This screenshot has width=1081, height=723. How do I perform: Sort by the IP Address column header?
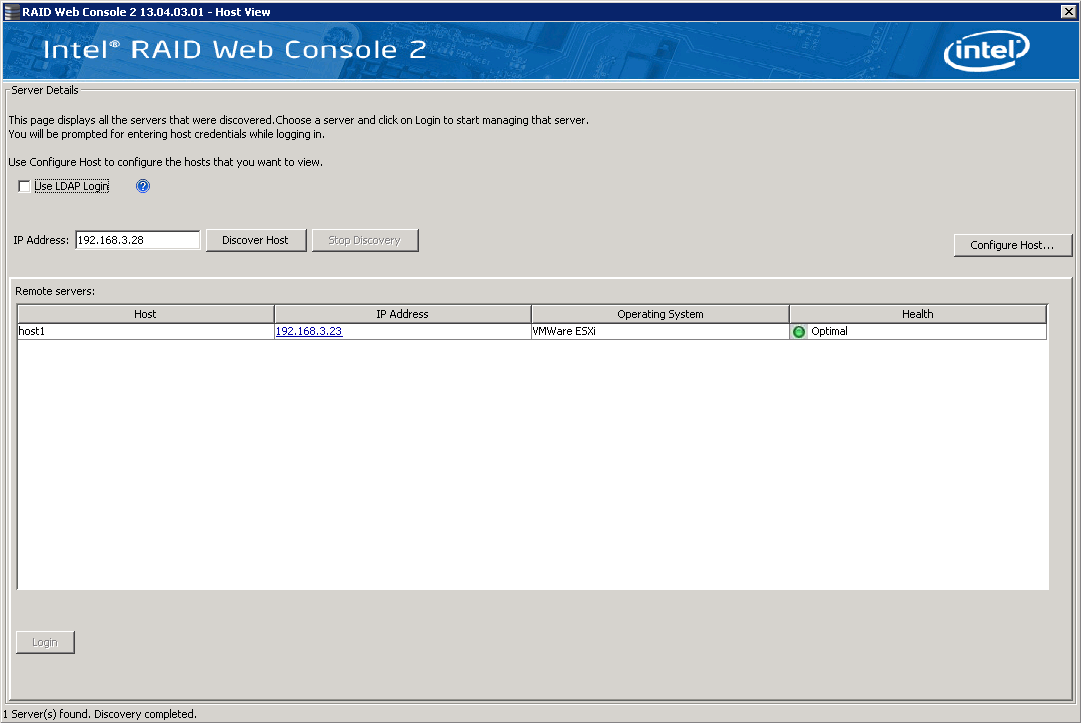click(403, 314)
